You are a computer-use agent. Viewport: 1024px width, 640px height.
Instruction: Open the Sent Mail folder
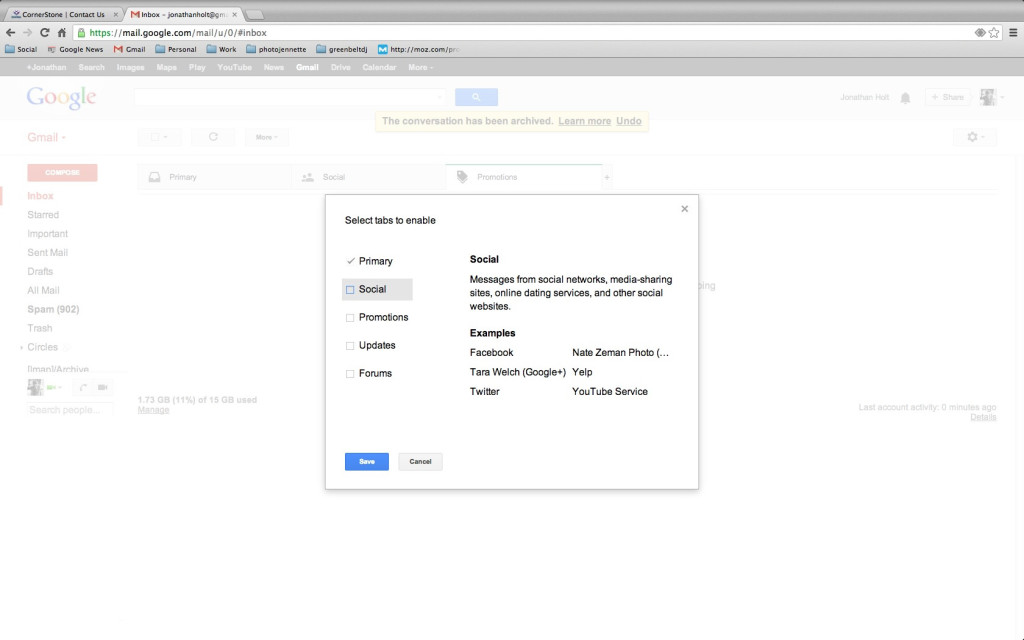pos(48,253)
